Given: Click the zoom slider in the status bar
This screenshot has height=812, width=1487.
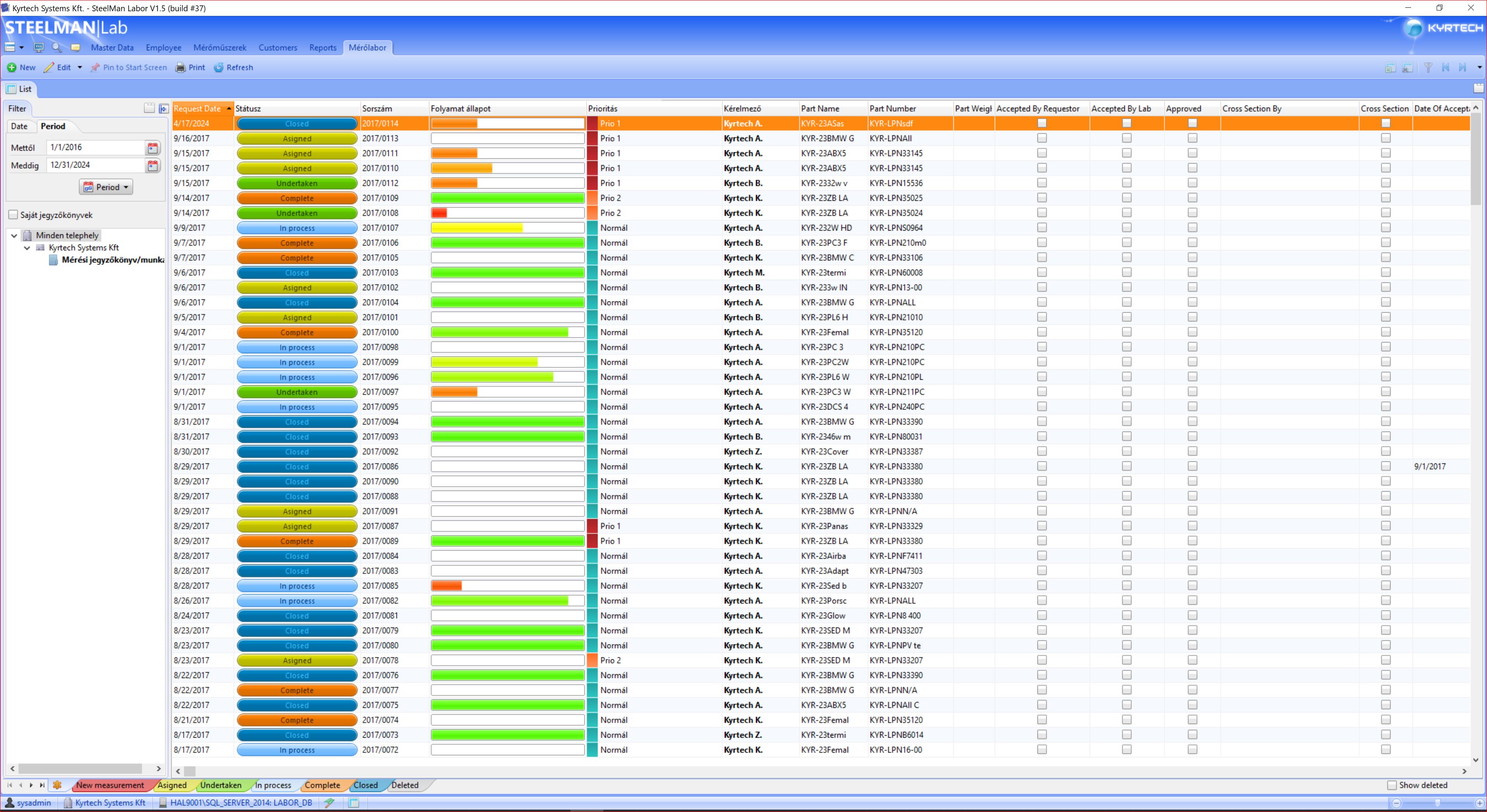Looking at the screenshot, I should [x=1437, y=803].
